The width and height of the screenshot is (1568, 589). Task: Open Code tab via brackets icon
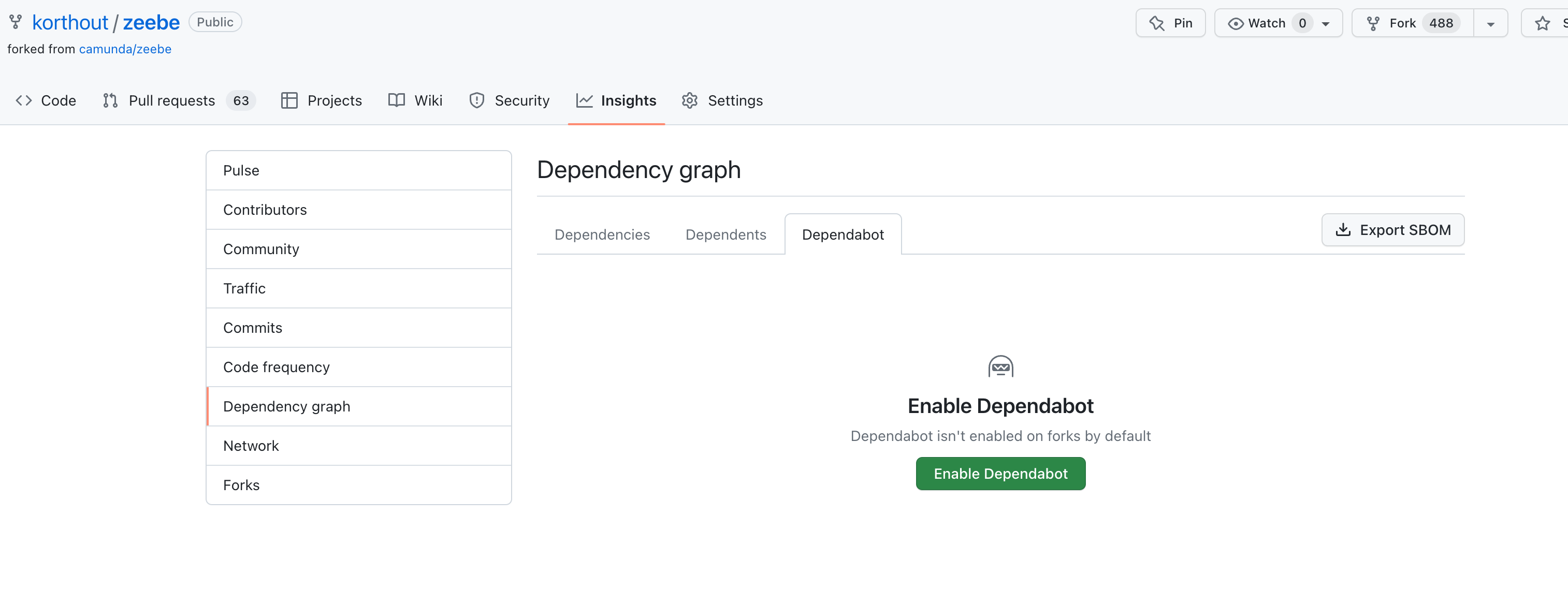24,100
